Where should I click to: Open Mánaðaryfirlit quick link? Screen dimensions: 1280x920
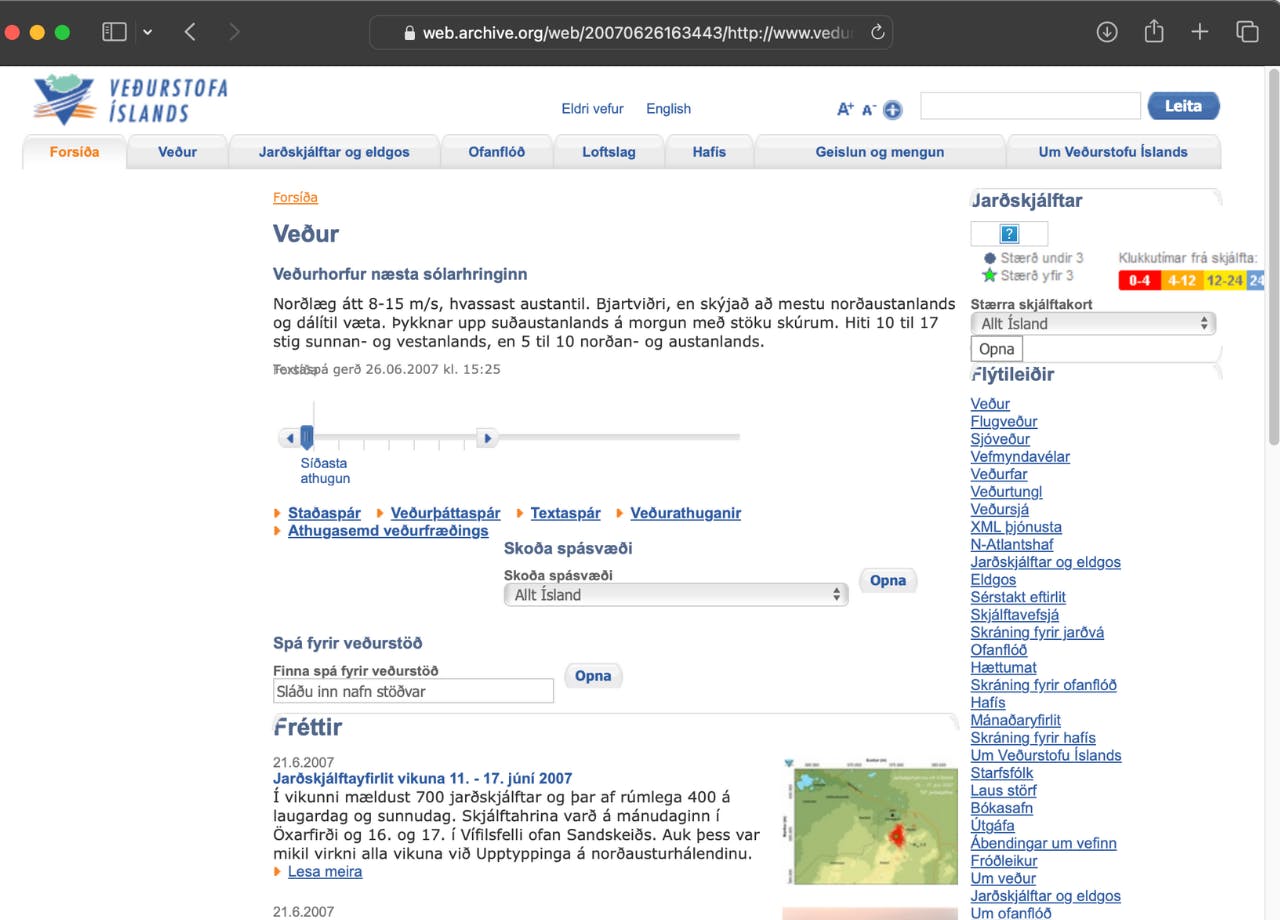pos(1016,720)
